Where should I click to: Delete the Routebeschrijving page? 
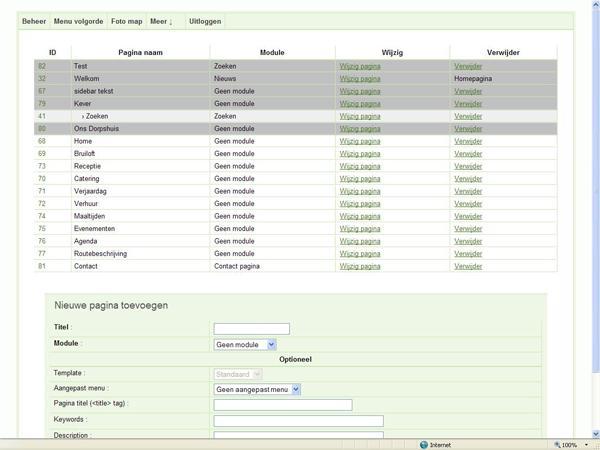468,254
